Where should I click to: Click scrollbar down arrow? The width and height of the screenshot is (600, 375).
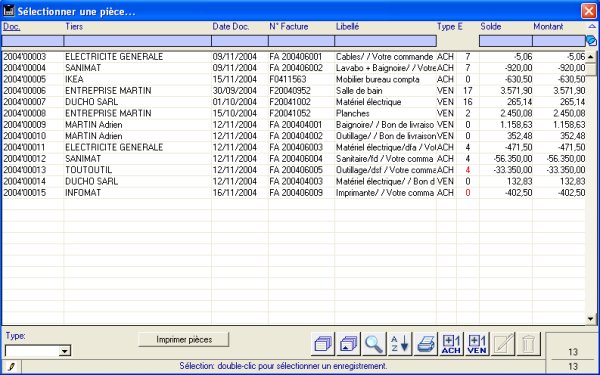[x=591, y=319]
